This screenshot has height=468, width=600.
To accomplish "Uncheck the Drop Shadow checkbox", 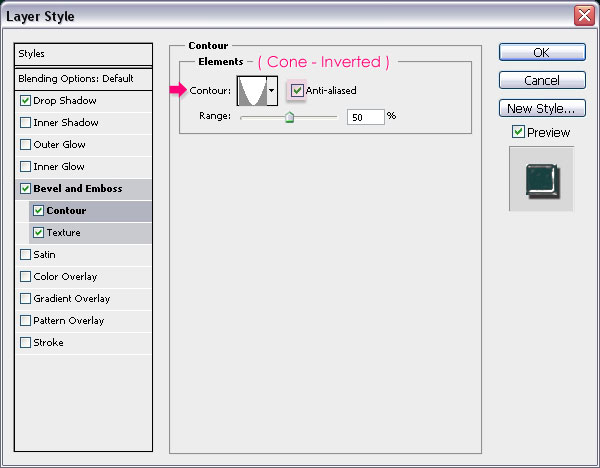I will point(25,101).
